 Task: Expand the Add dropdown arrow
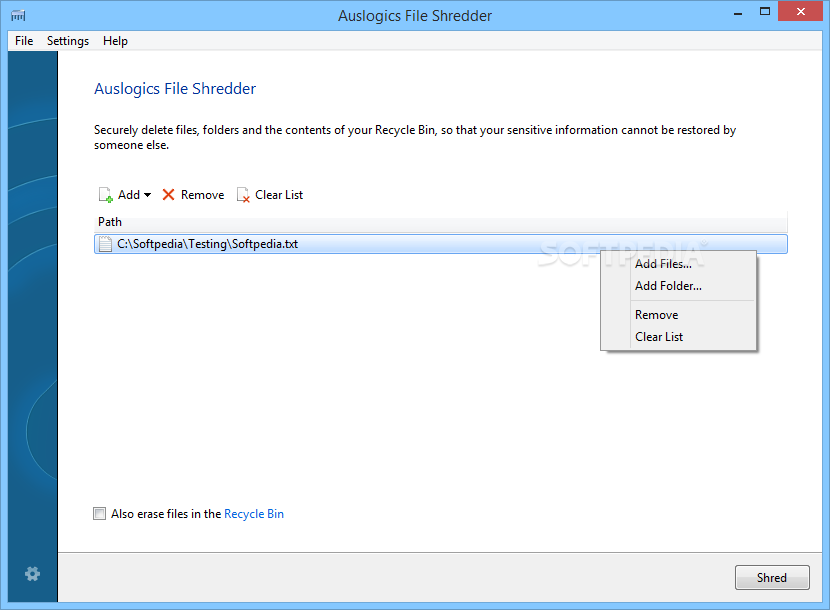point(147,195)
